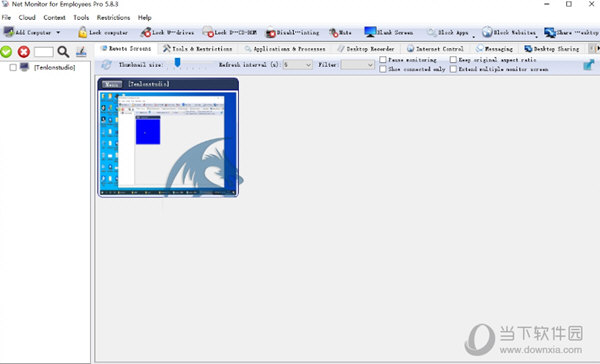The width and height of the screenshot is (600, 364).
Task: Switch to the Messaging tab
Action: point(494,49)
